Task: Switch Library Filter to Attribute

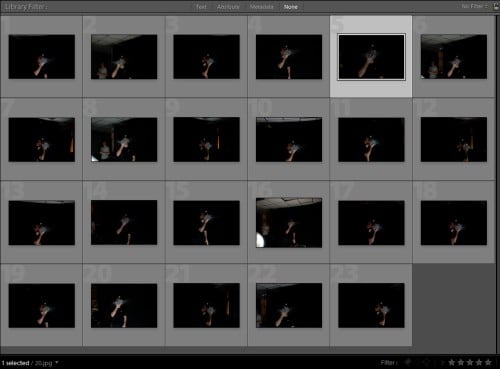Action: pos(228,7)
